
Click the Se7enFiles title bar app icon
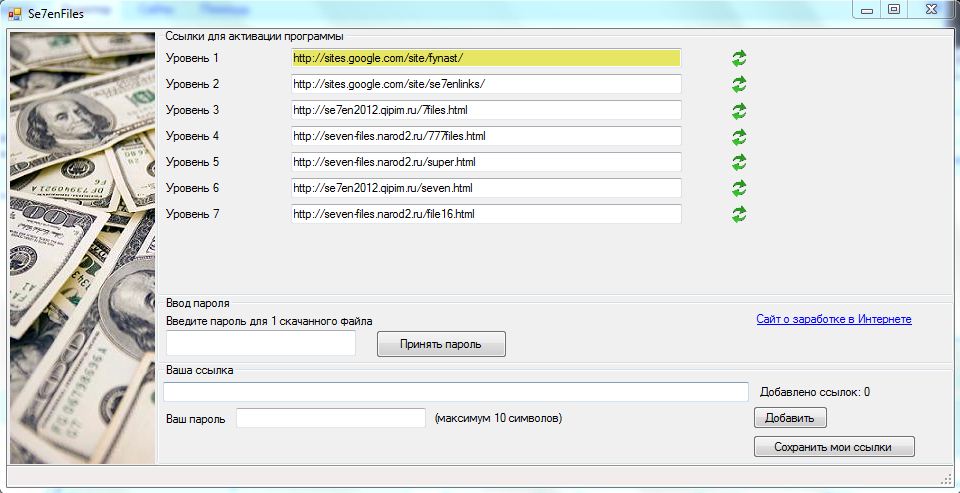(x=14, y=13)
